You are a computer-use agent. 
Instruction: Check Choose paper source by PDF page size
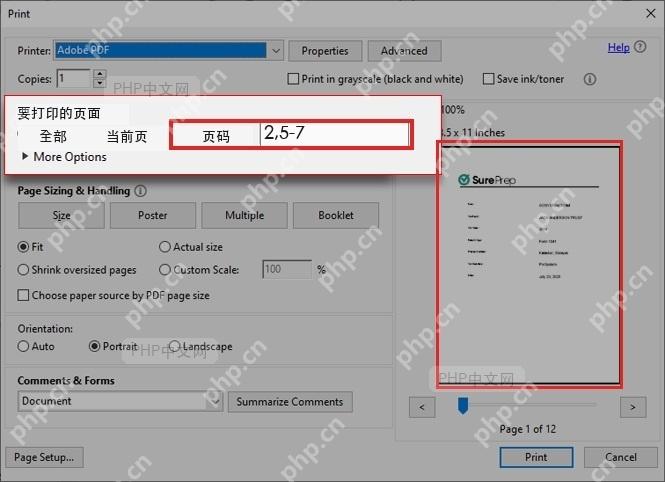tap(23, 295)
